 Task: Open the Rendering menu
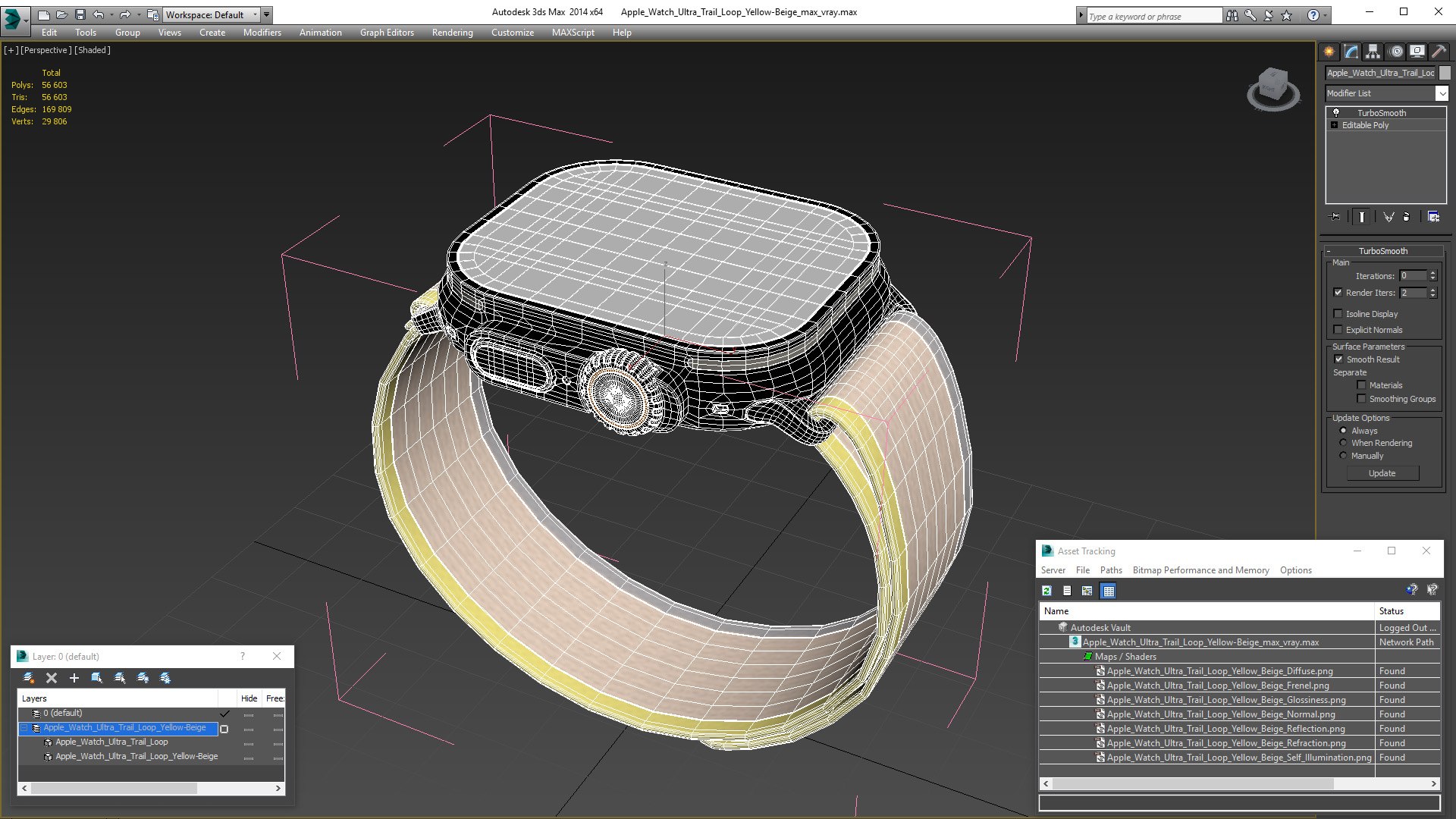(x=452, y=33)
